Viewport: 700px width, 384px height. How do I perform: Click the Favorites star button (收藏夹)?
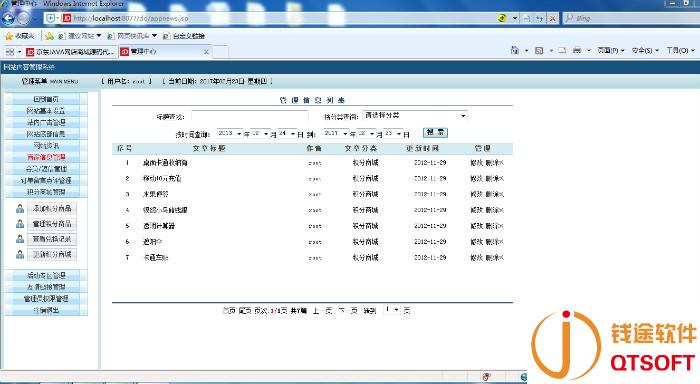[x=20, y=36]
